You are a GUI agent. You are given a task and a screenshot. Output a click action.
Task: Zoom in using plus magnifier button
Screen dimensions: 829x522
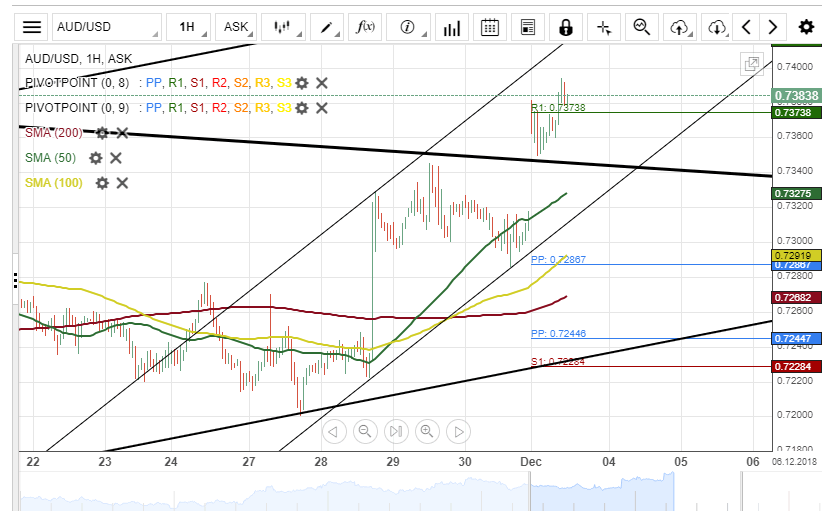click(x=427, y=432)
